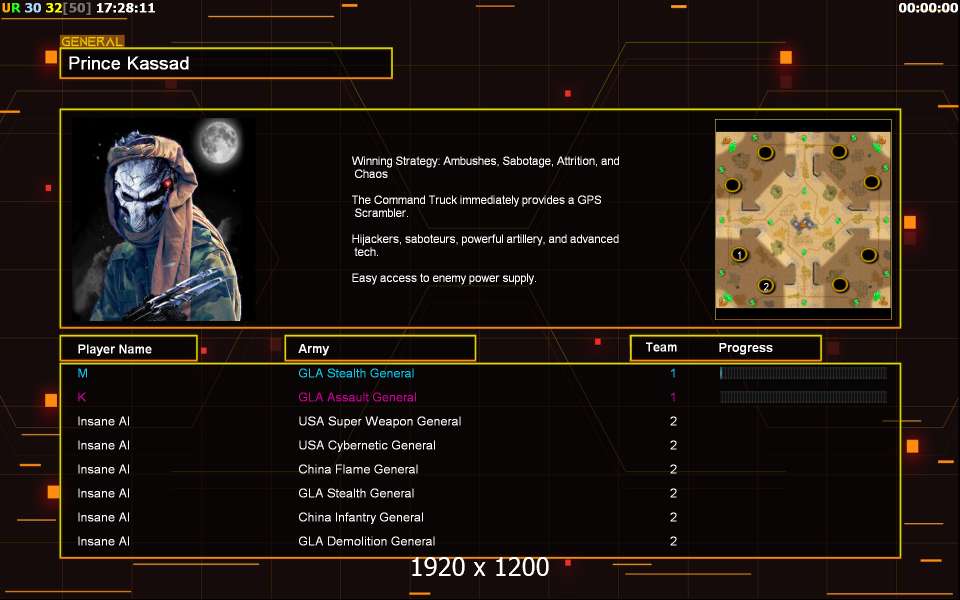Screen dimensions: 960x600
Task: Click the China Infantry General entry
Action: click(361, 517)
